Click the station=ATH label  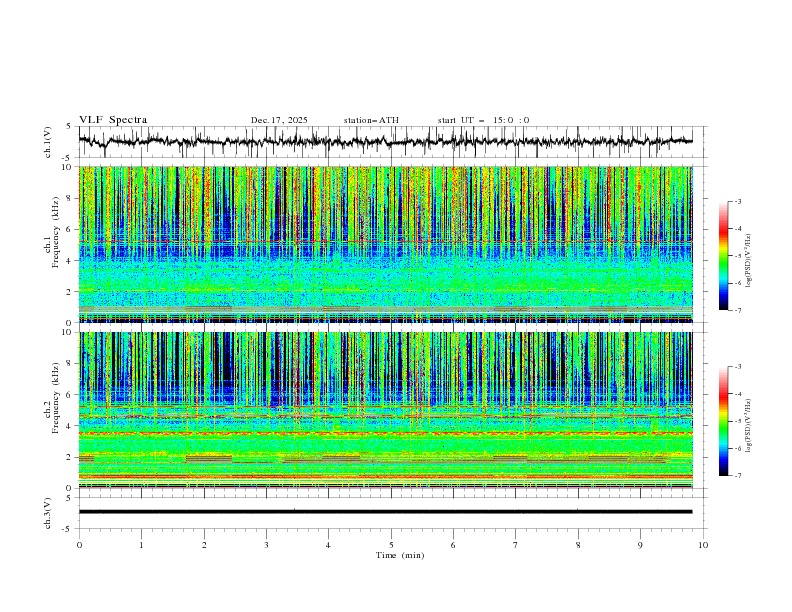pyautogui.click(x=371, y=120)
